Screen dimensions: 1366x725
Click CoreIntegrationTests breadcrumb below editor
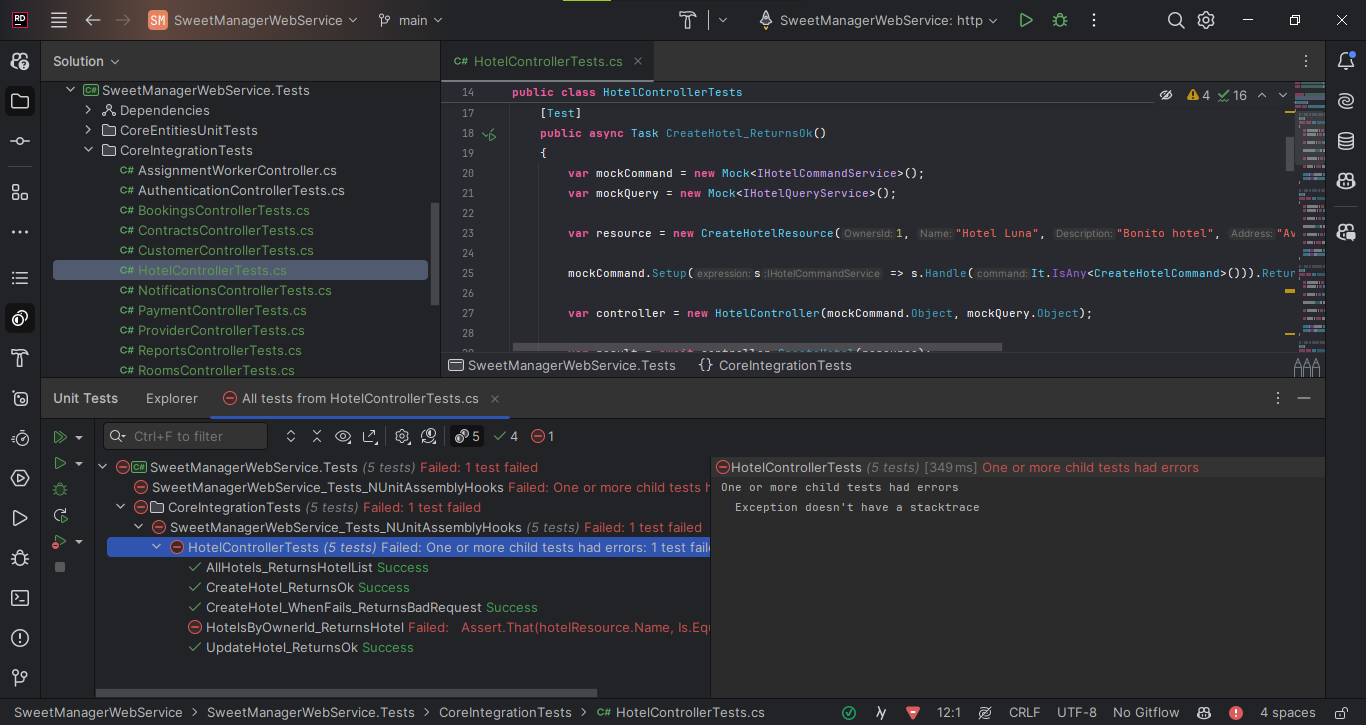(x=775, y=366)
